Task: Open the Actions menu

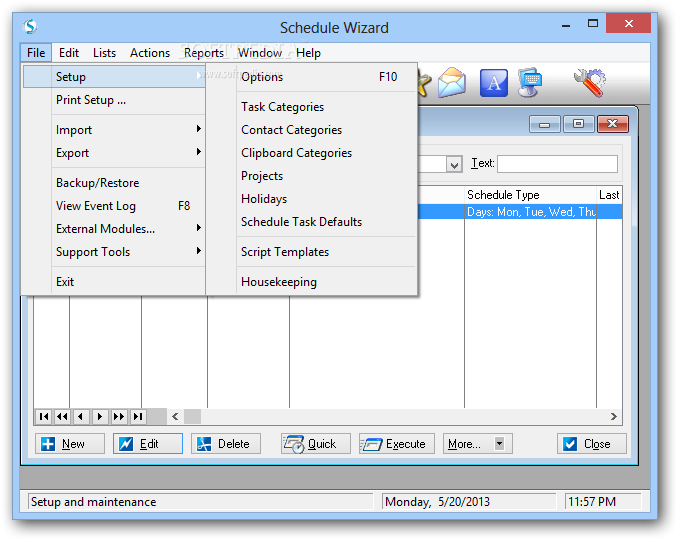Action: pyautogui.click(x=150, y=53)
